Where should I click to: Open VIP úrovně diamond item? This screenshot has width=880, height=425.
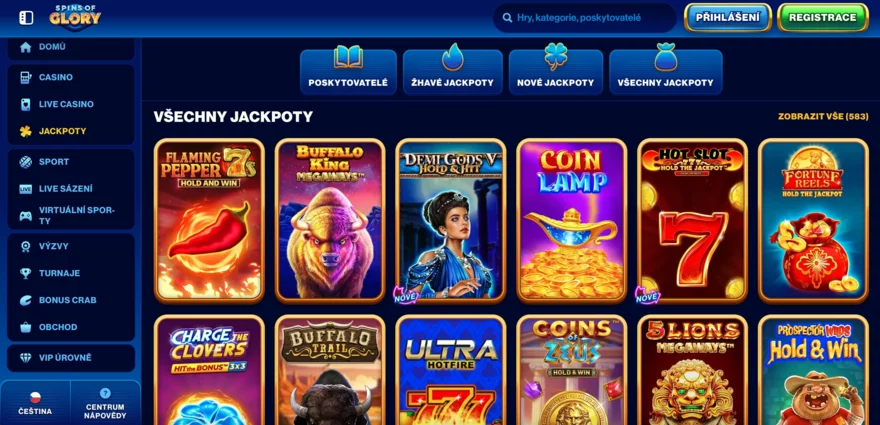[x=71, y=358]
